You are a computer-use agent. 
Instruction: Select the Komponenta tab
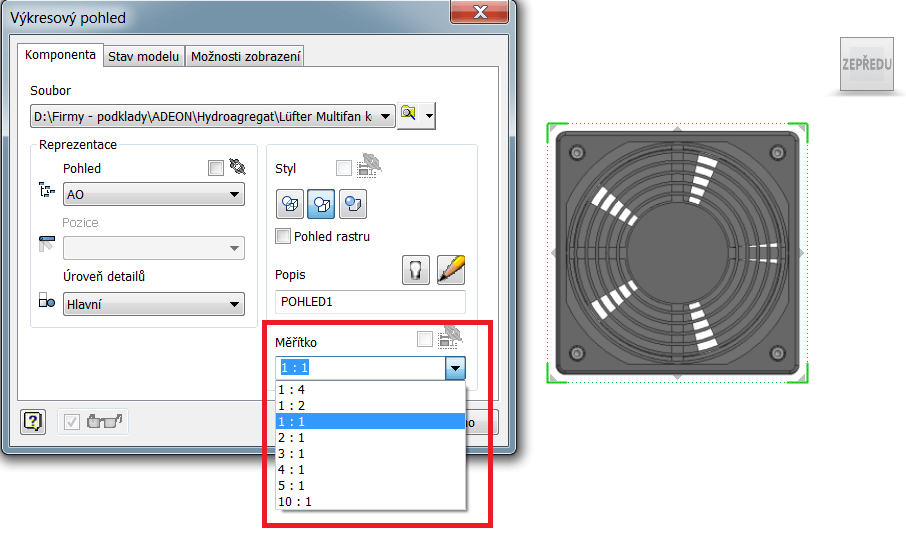tap(60, 55)
